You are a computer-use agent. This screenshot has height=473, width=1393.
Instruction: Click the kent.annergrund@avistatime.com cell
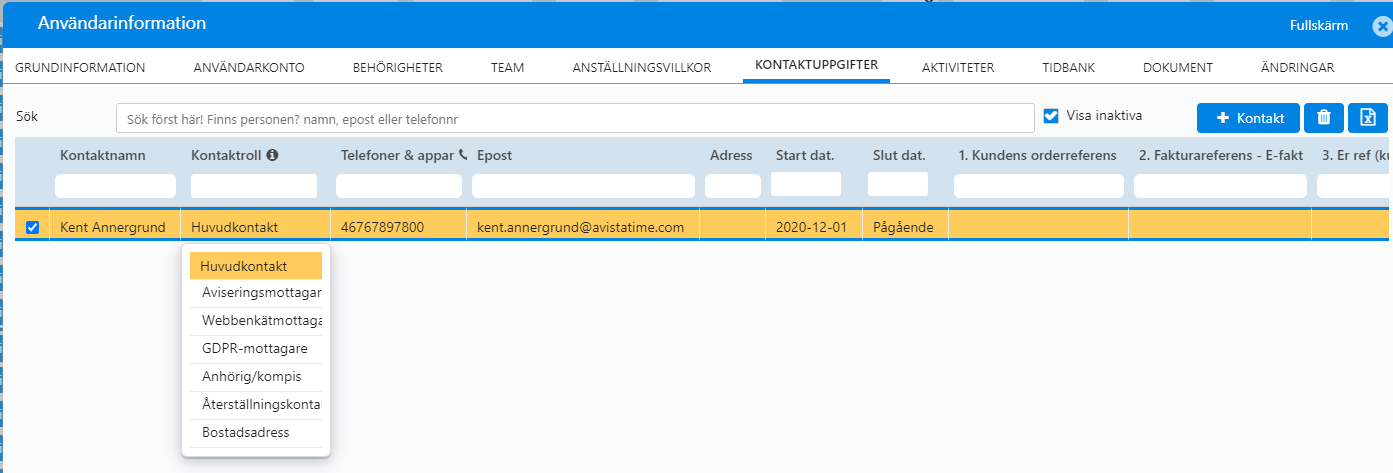pos(583,227)
